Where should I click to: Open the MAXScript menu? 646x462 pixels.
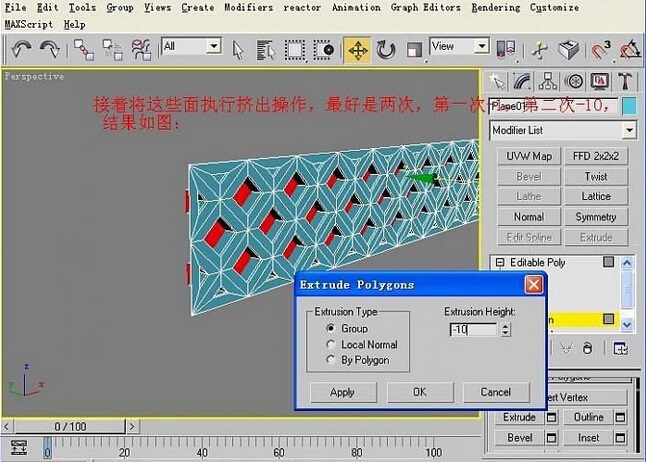(x=29, y=25)
